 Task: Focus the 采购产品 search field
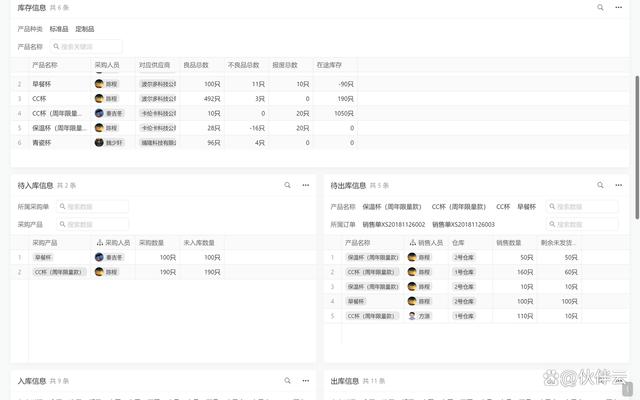coord(92,224)
